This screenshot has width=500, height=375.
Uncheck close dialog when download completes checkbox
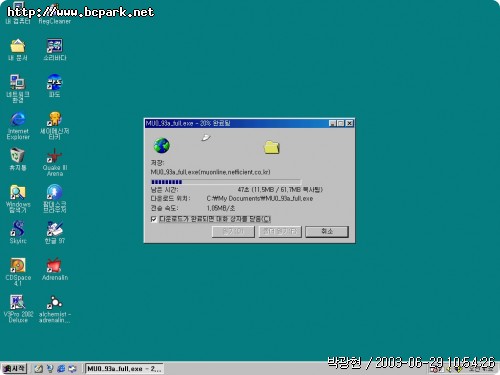pyautogui.click(x=154, y=219)
